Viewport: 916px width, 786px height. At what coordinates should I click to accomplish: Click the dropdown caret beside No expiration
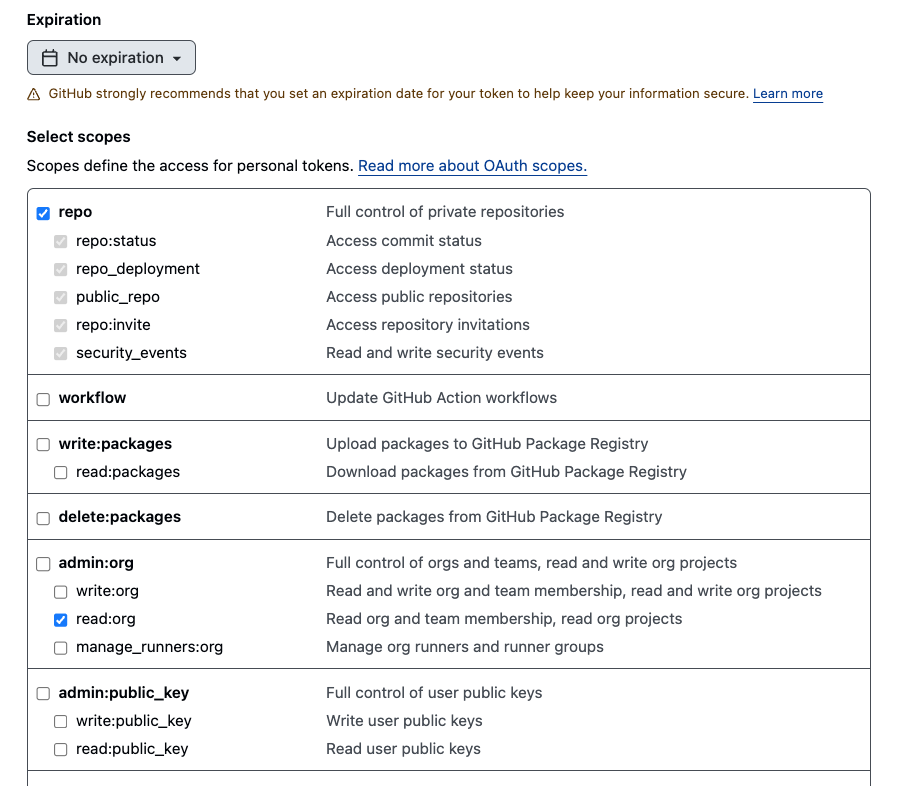(177, 59)
